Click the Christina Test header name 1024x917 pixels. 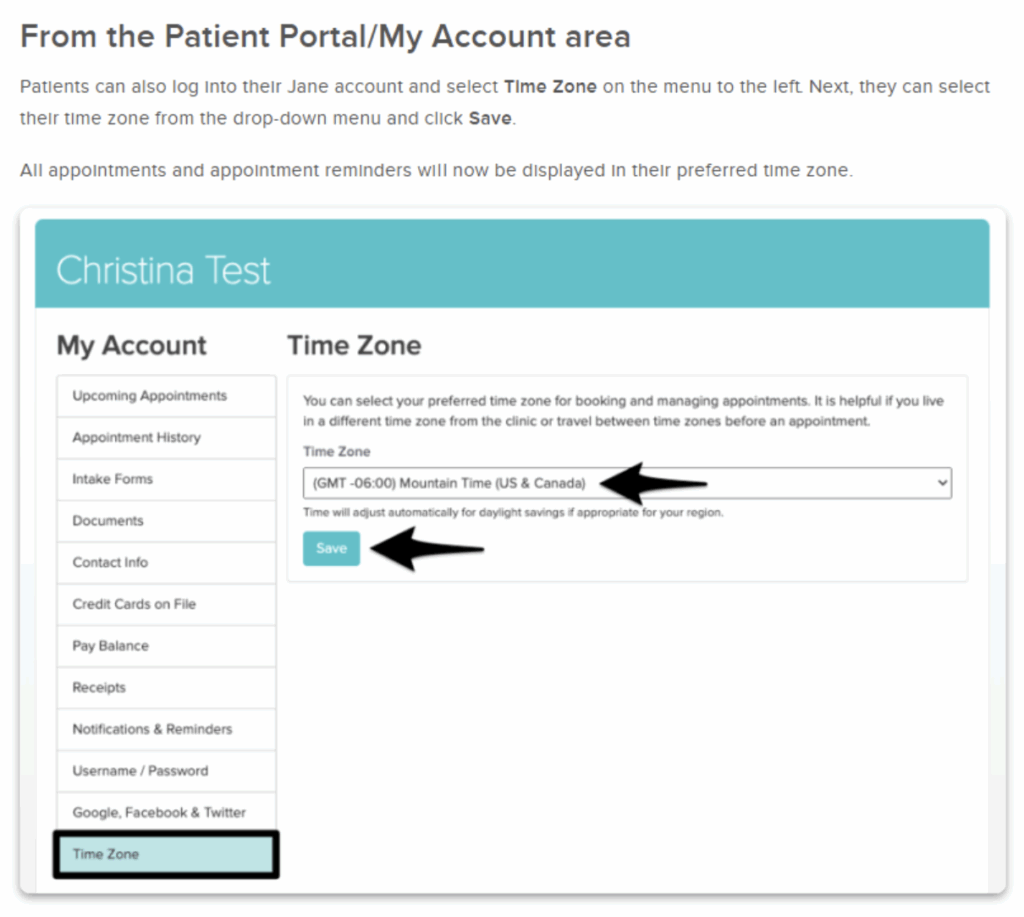point(163,271)
